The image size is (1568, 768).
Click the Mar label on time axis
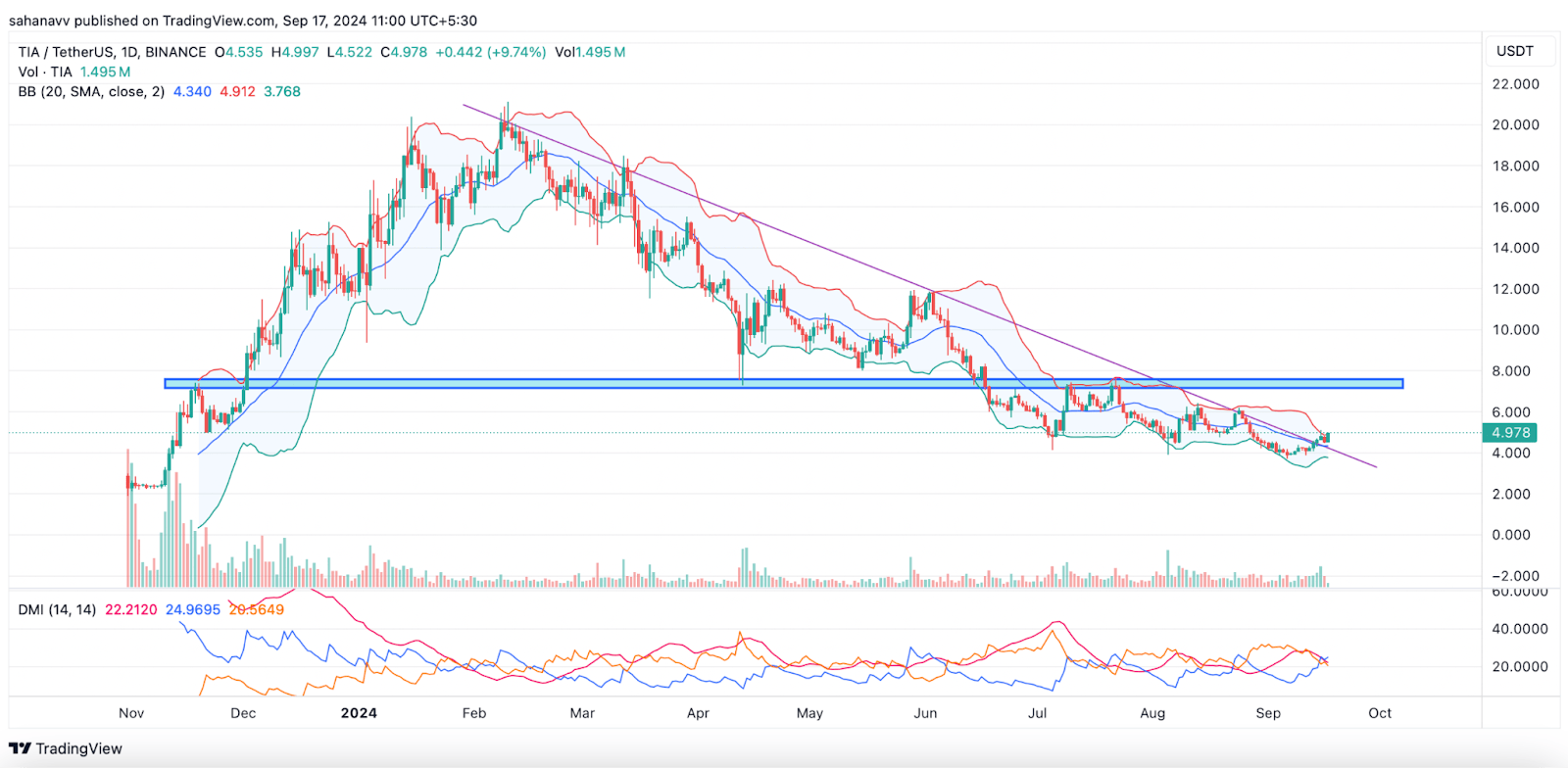[582, 713]
